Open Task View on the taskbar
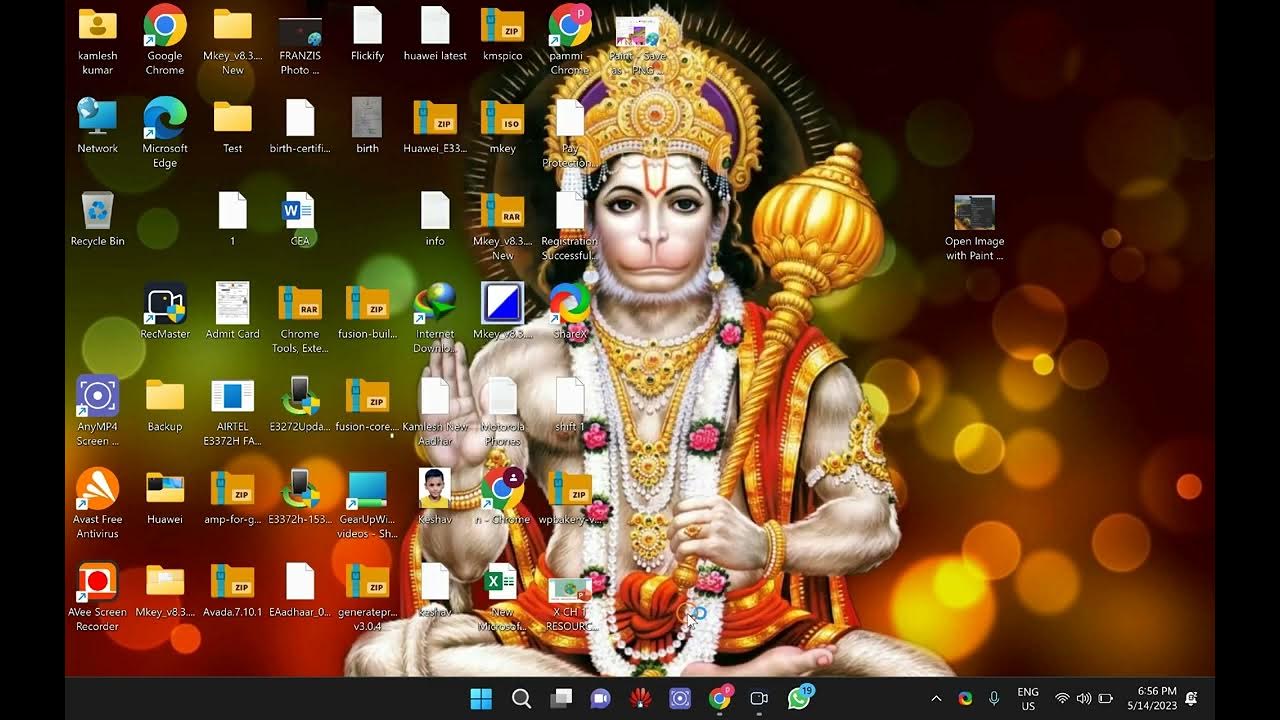This screenshot has height=720, width=1280. tap(561, 698)
